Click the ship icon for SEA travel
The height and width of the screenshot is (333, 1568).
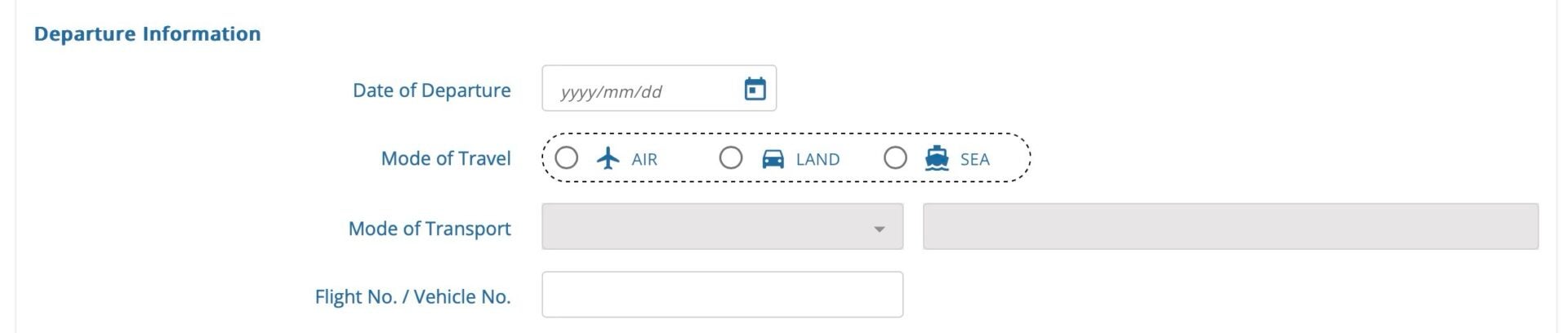click(x=937, y=158)
